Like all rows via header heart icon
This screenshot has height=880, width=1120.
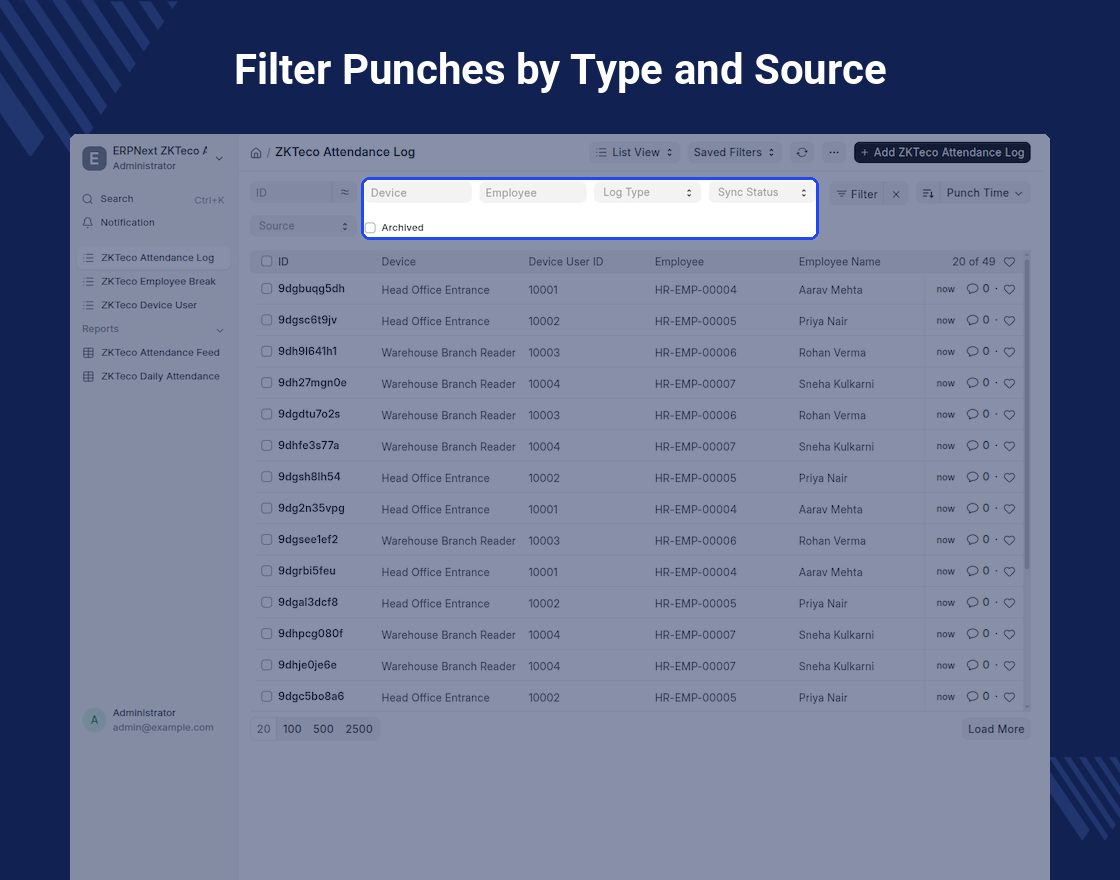pyautogui.click(x=1009, y=262)
